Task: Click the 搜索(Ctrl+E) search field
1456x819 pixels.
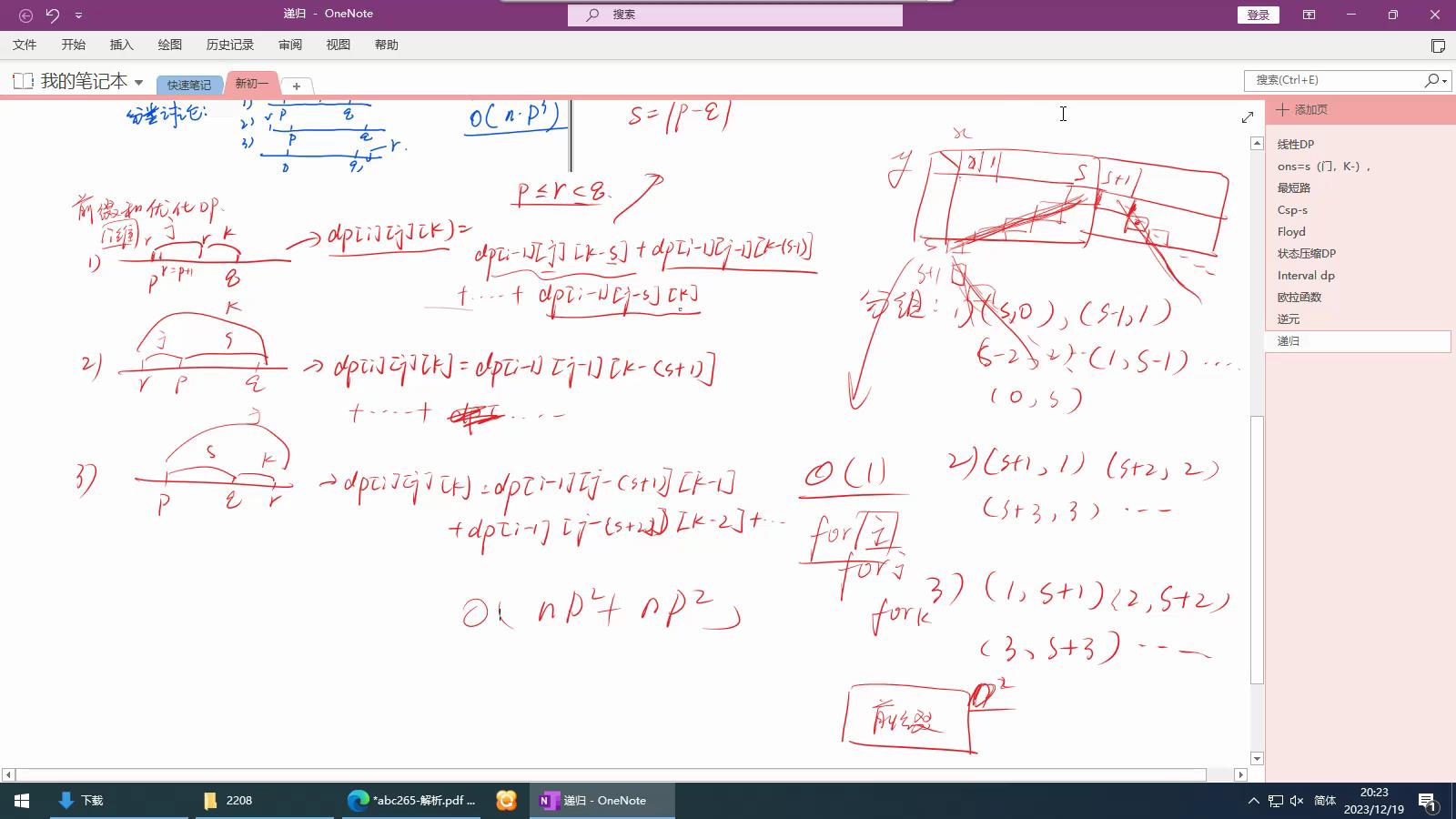Action: tap(1333, 80)
